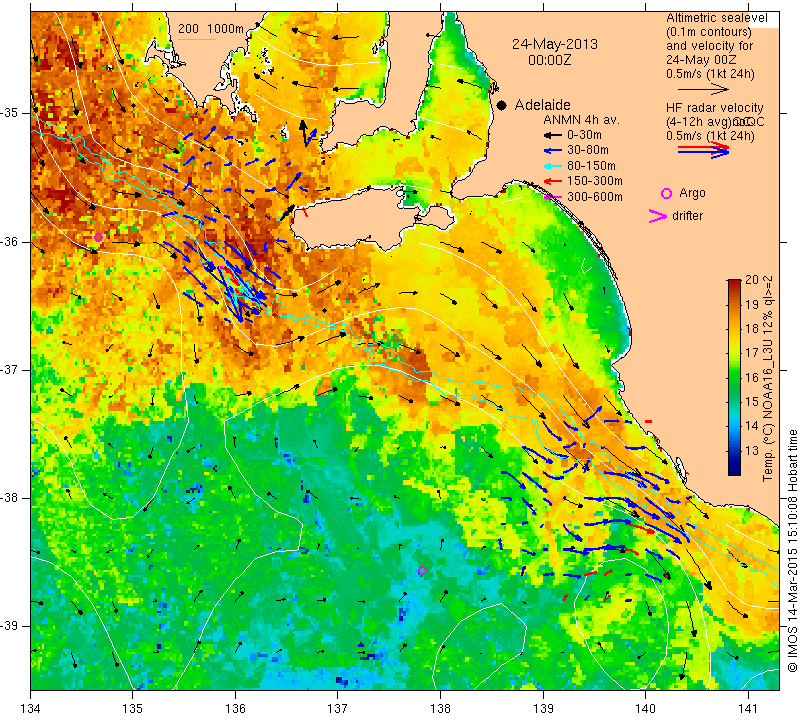The height and width of the screenshot is (720, 800).
Task: Click the magenta drifter legend symbol
Action: click(x=657, y=216)
